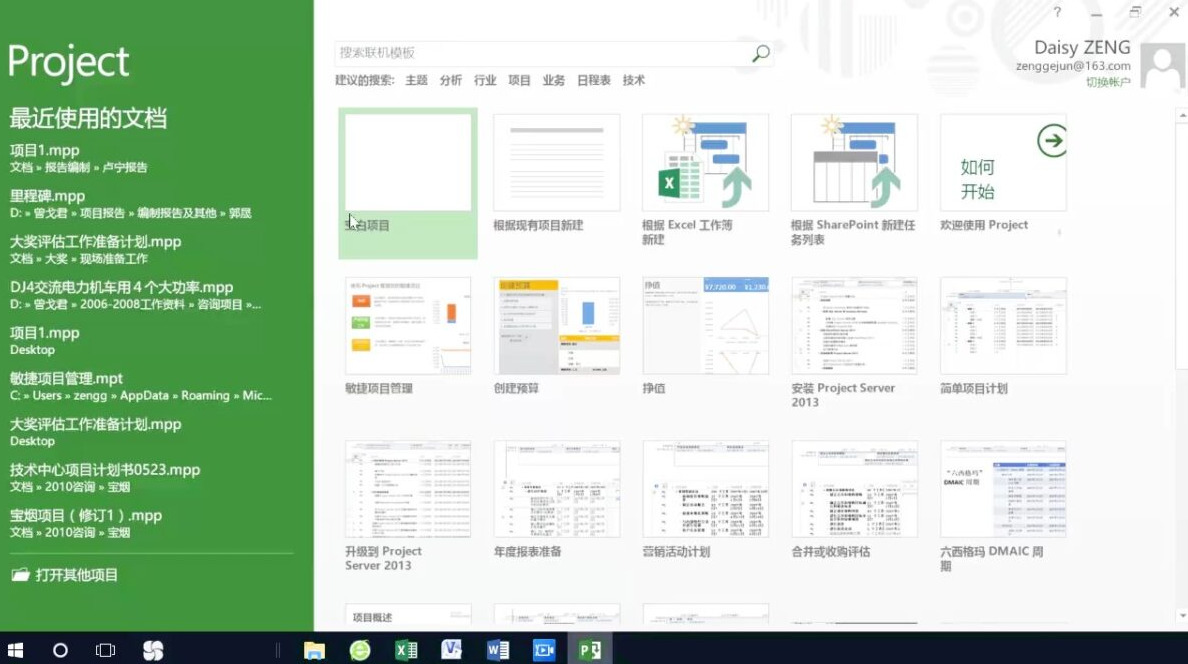Viewport: 1188px width, 664px height.
Task: Select the 项目 suggested search
Action: pyautogui.click(x=519, y=80)
